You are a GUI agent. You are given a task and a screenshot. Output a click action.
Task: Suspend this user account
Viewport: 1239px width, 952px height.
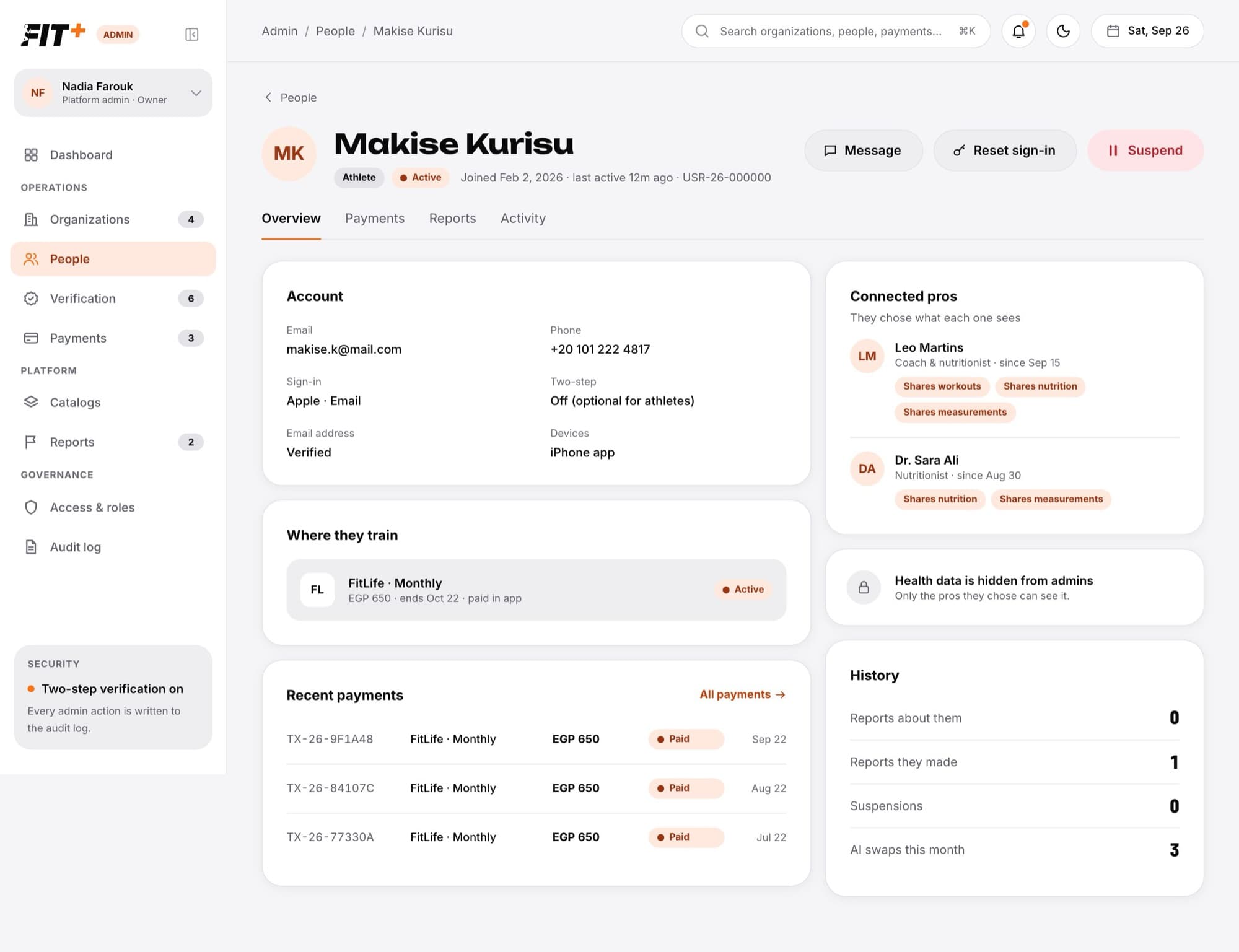(x=1145, y=151)
